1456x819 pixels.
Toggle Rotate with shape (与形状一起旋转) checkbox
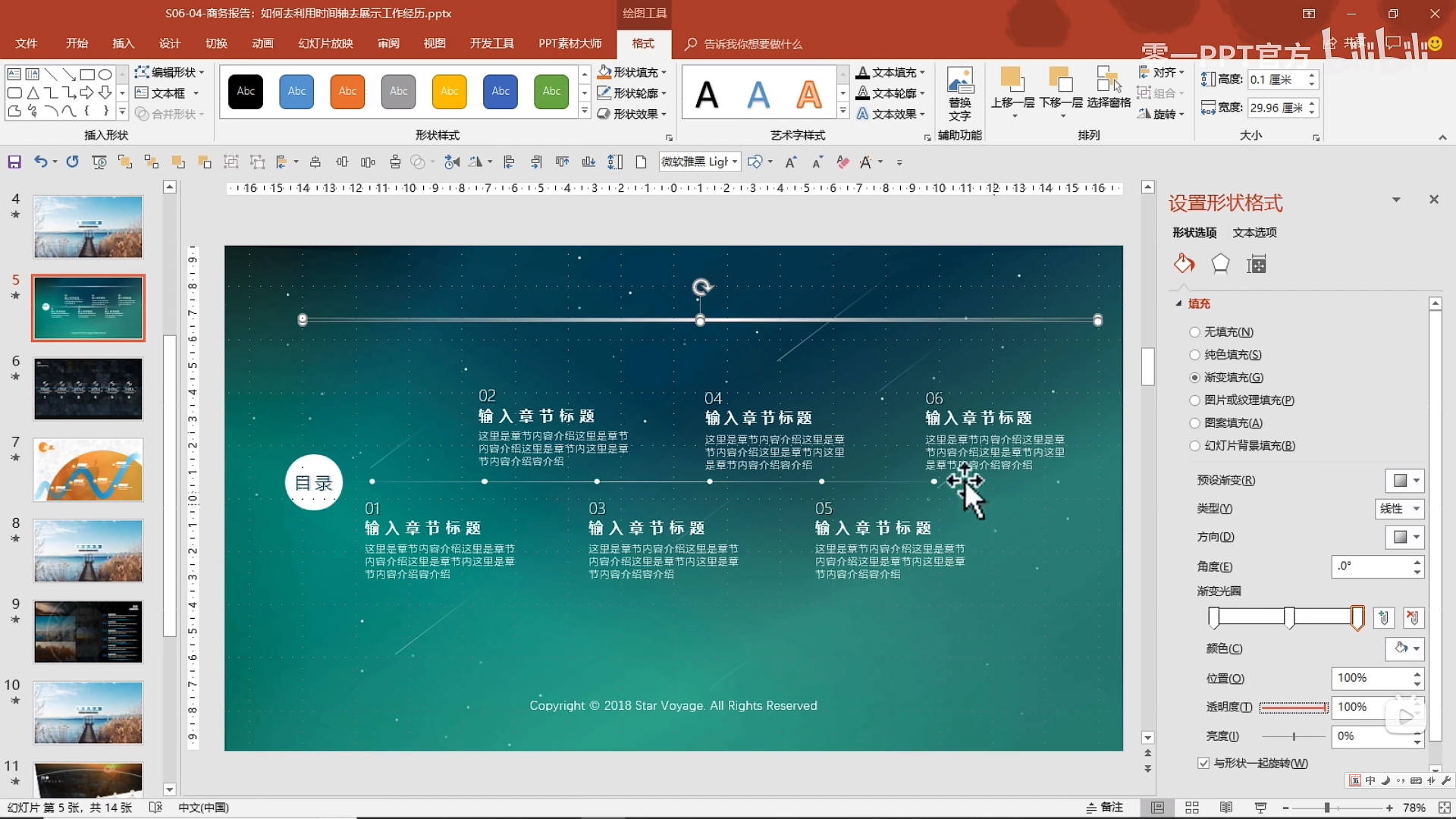tap(1203, 763)
